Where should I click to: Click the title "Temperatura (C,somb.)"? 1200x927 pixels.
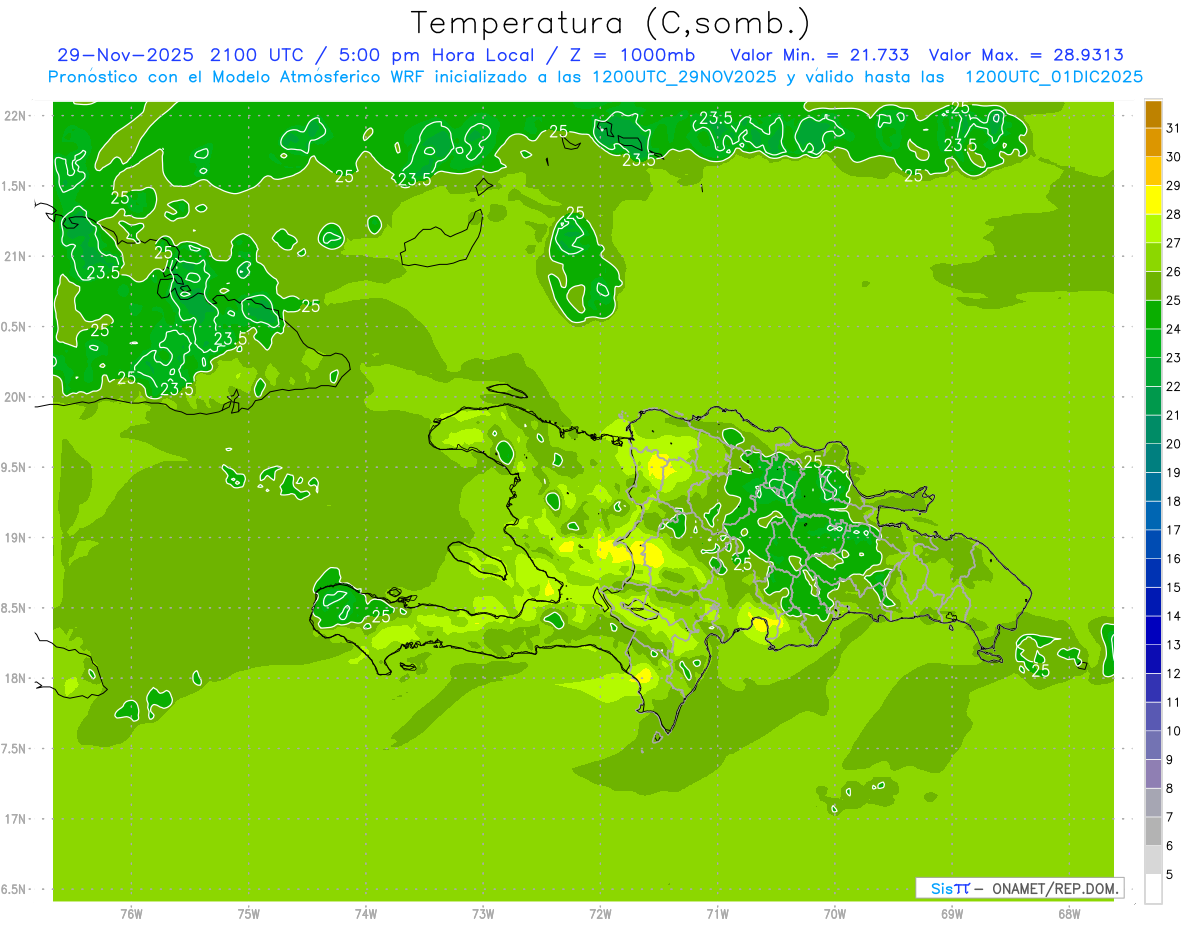(x=610, y=23)
